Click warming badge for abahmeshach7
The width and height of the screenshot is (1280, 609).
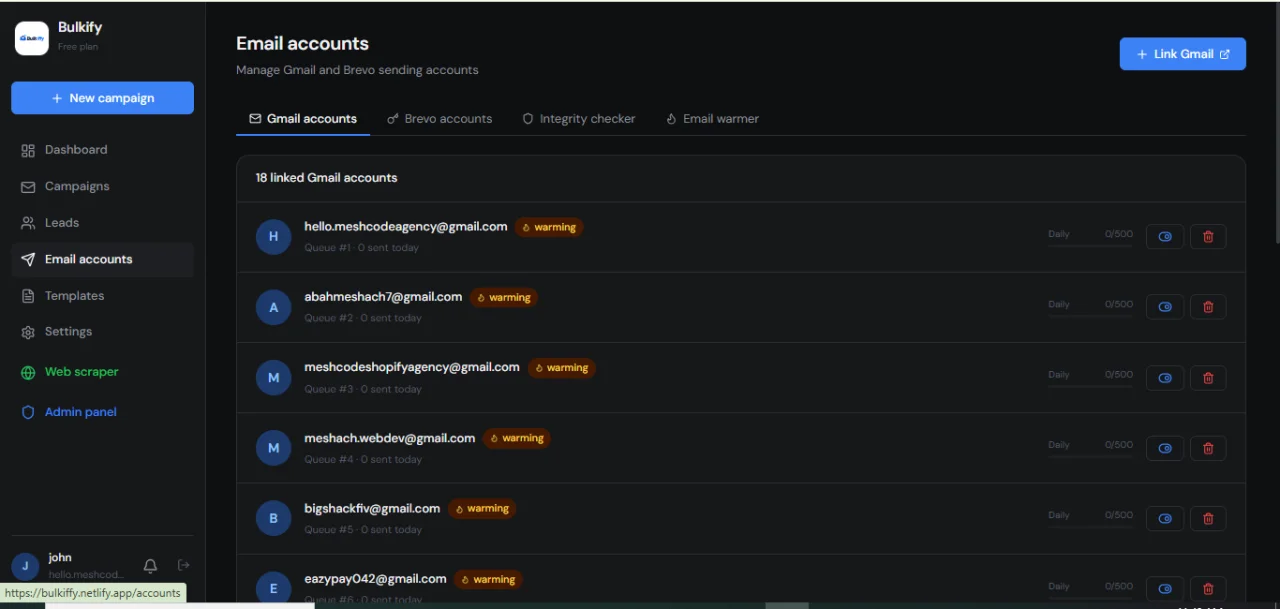(504, 297)
